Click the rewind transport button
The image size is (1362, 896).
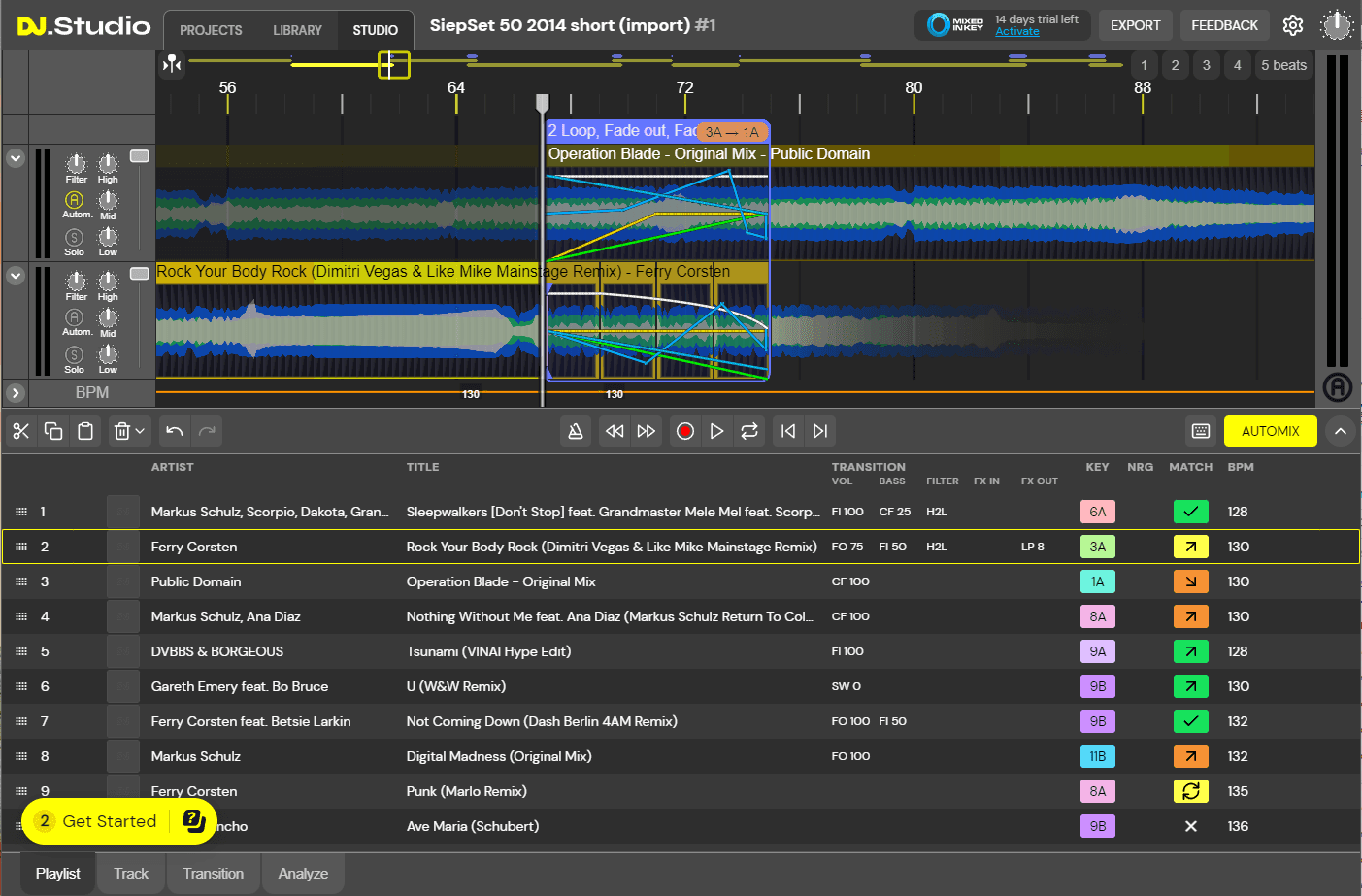615,431
